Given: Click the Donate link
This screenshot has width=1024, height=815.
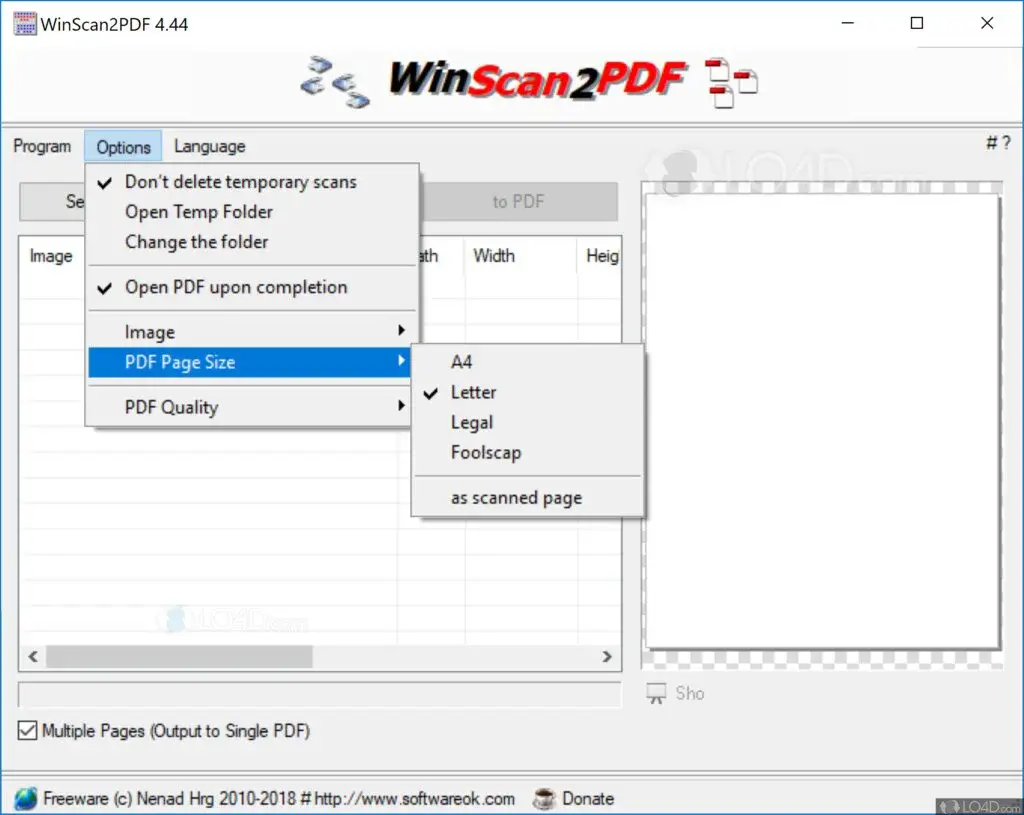Looking at the screenshot, I should (x=588, y=799).
